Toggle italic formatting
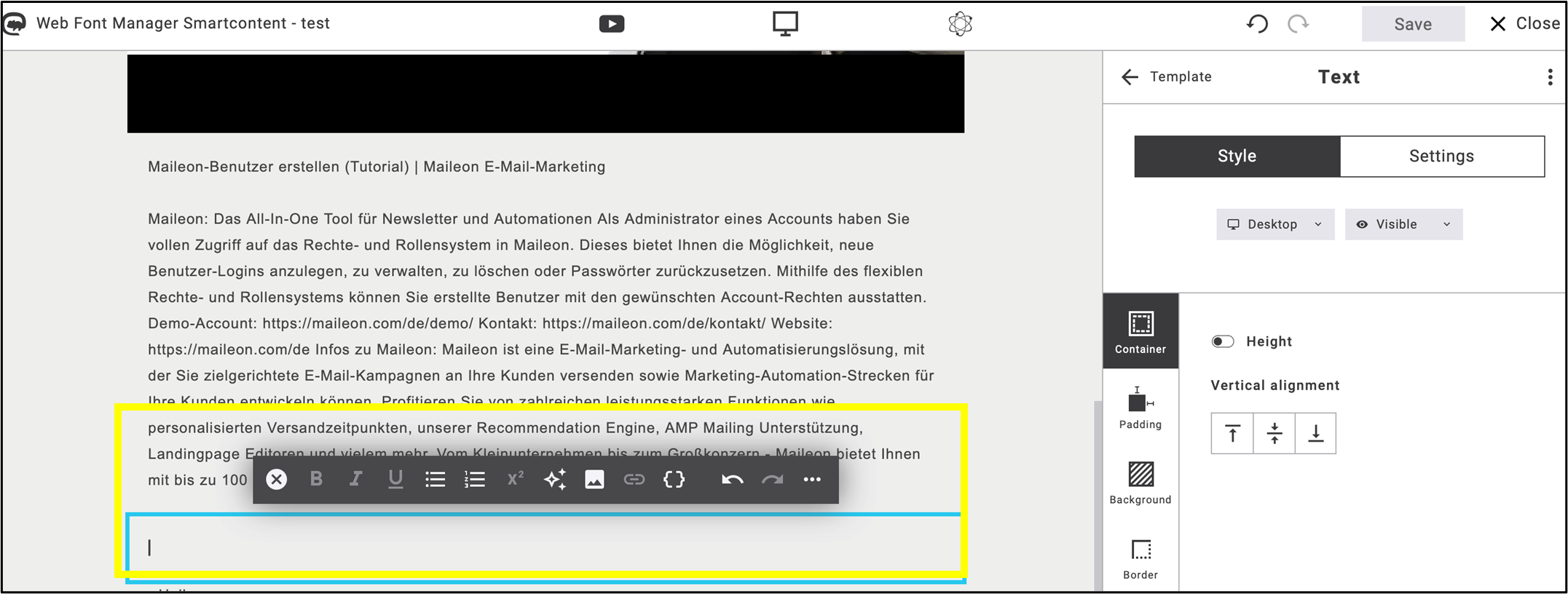 355,479
